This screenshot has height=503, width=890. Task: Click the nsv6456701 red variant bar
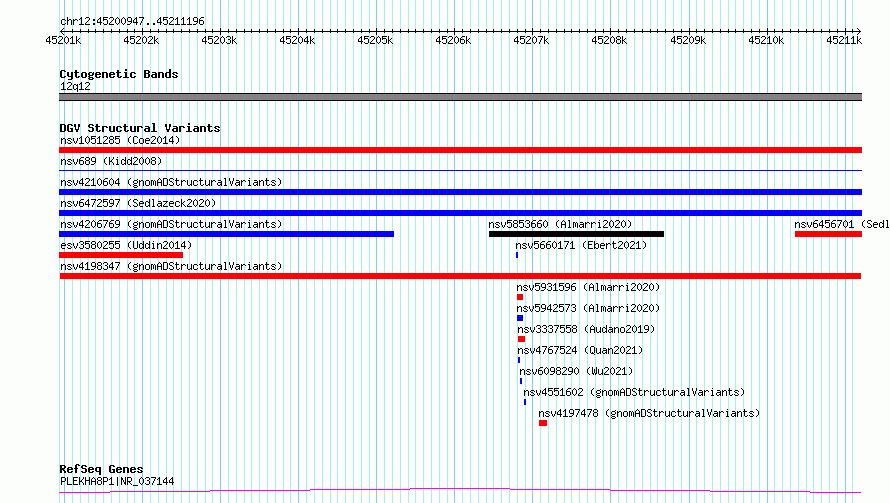[x=828, y=234]
